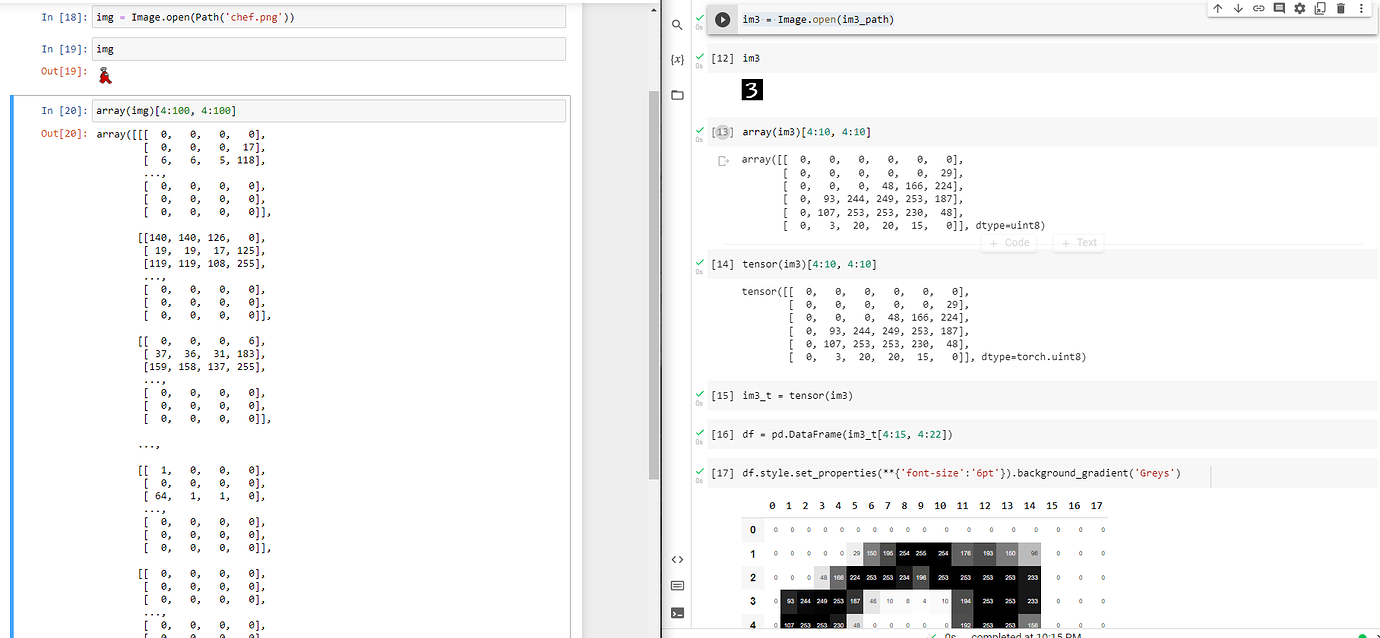This screenshot has width=1380, height=638.
Task: Click the small '3' digit image output
Action: coord(752,90)
